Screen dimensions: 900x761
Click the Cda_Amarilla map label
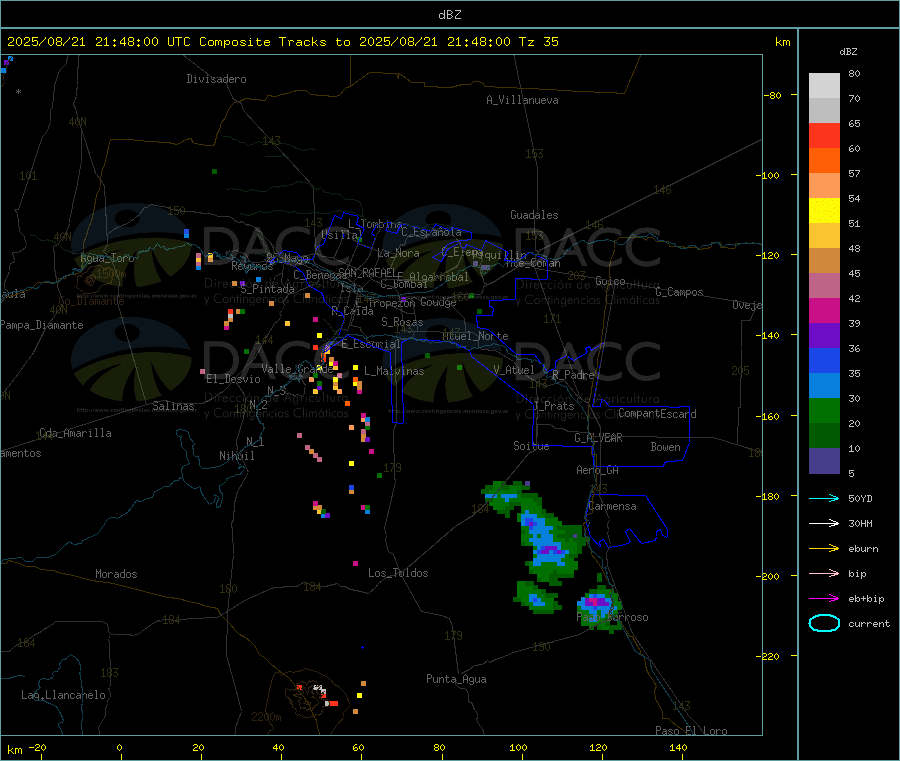tap(75, 433)
